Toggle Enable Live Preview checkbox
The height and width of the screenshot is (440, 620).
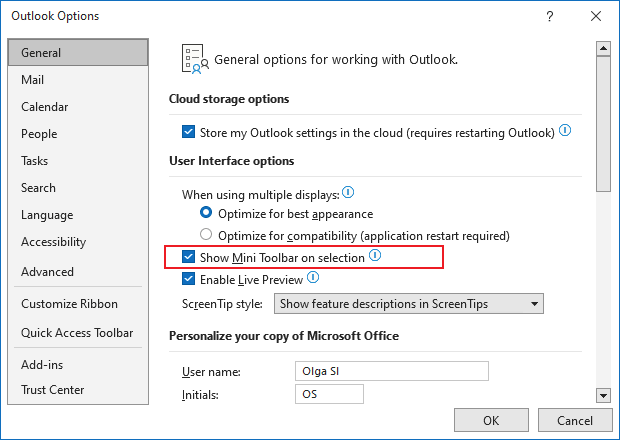[x=189, y=279]
